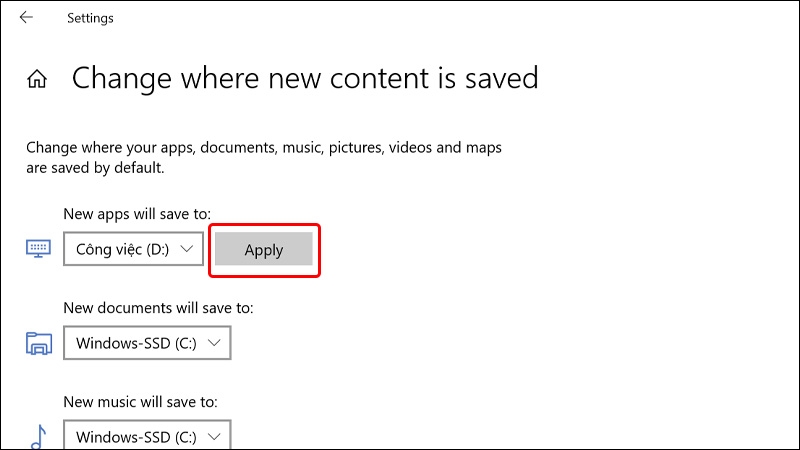Click description line mentioning pictures, videos and maps
Screen dimensions: 800x450
pyautogui.click(x=264, y=147)
